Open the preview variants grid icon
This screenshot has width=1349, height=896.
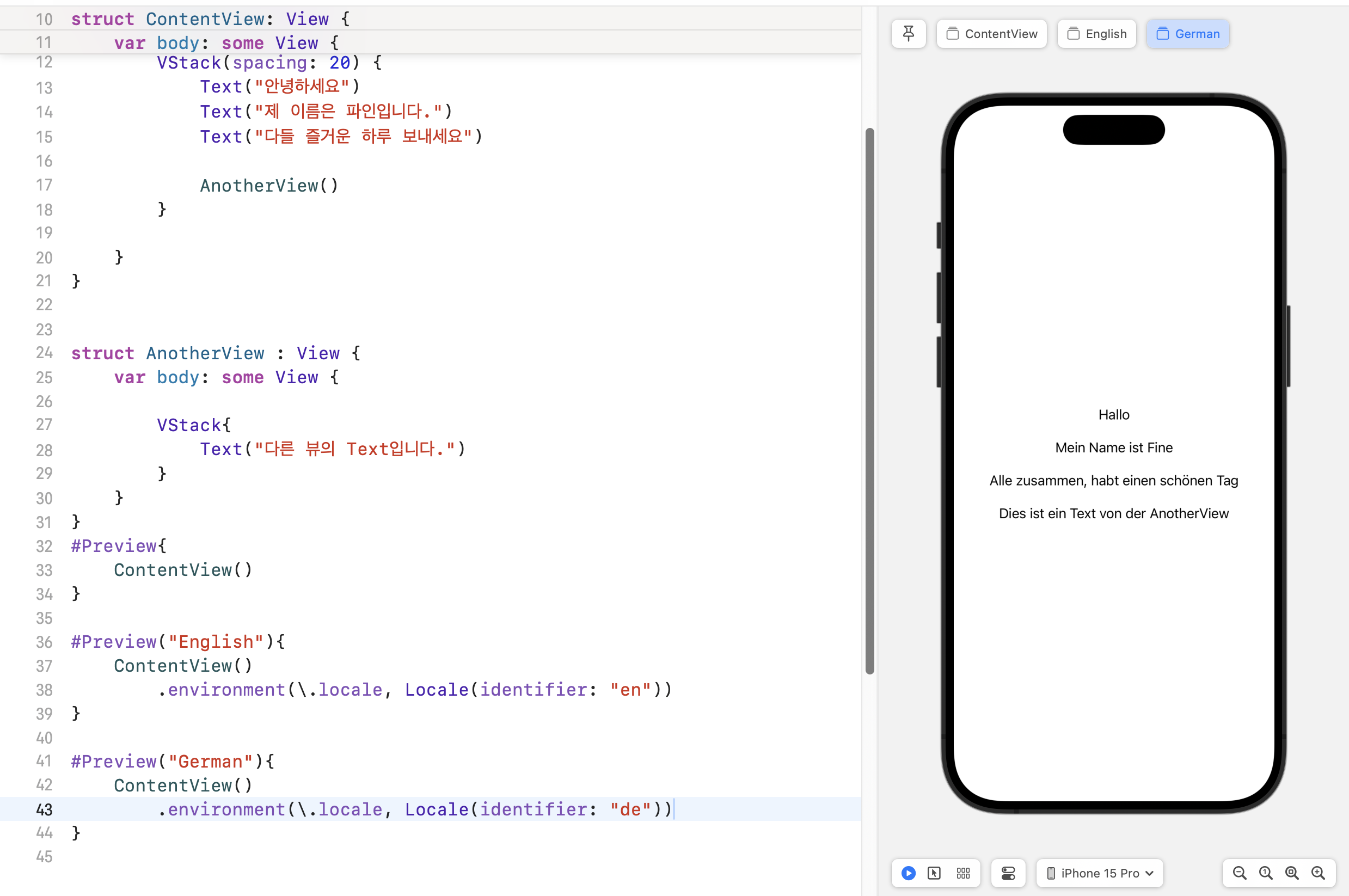coord(964,873)
